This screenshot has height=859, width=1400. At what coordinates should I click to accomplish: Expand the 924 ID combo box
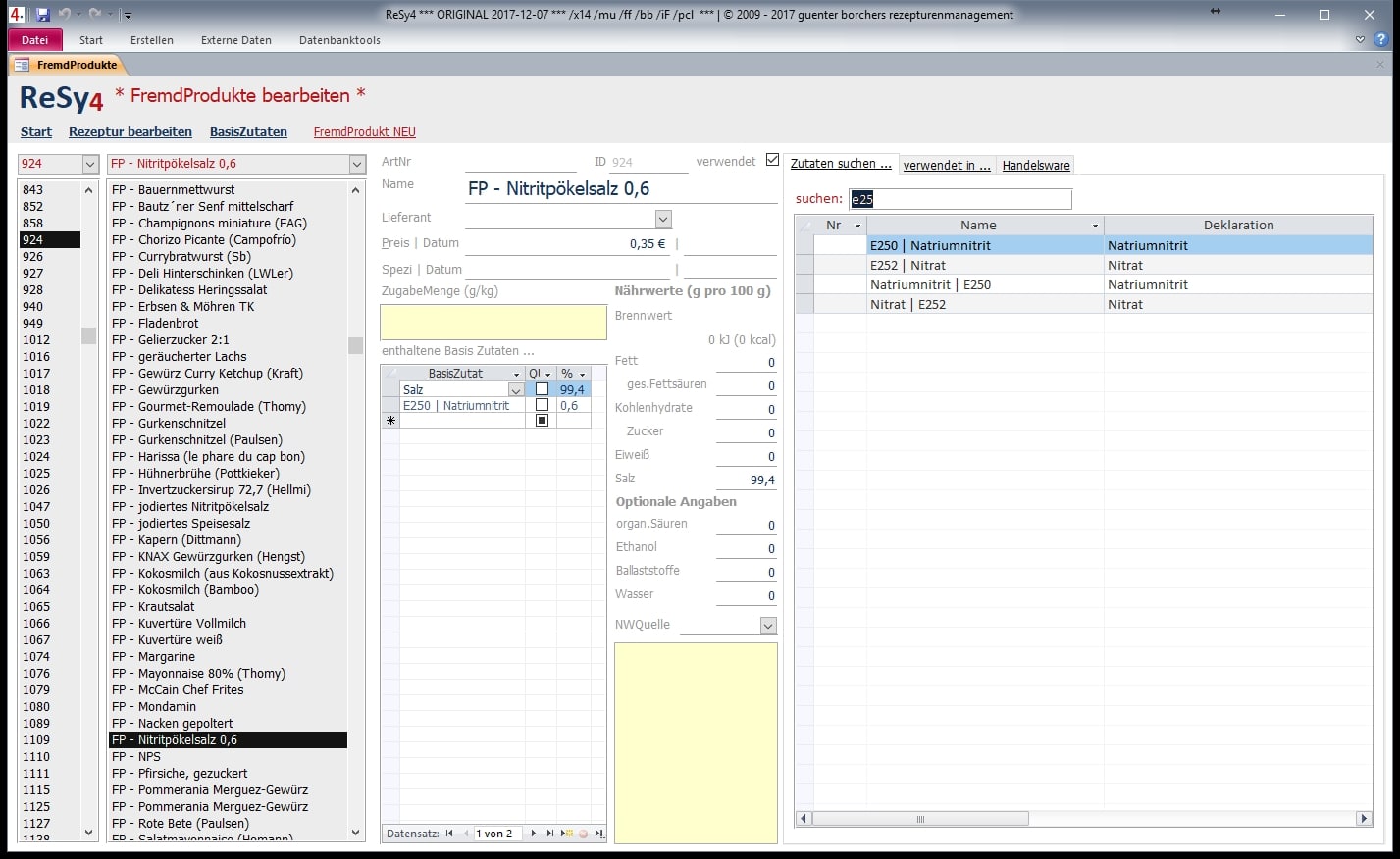click(90, 164)
